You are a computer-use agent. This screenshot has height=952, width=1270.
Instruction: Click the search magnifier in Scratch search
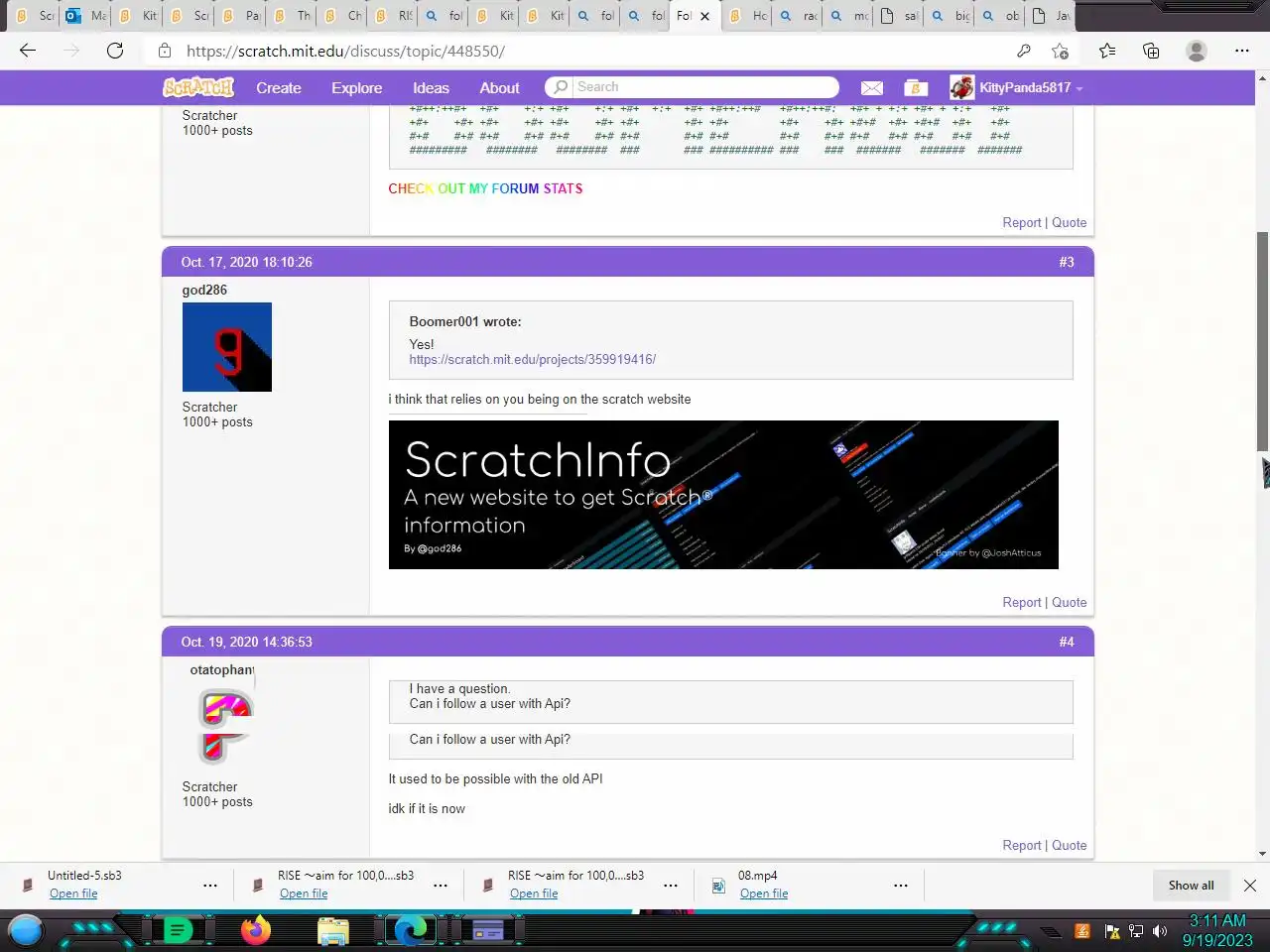pos(561,87)
